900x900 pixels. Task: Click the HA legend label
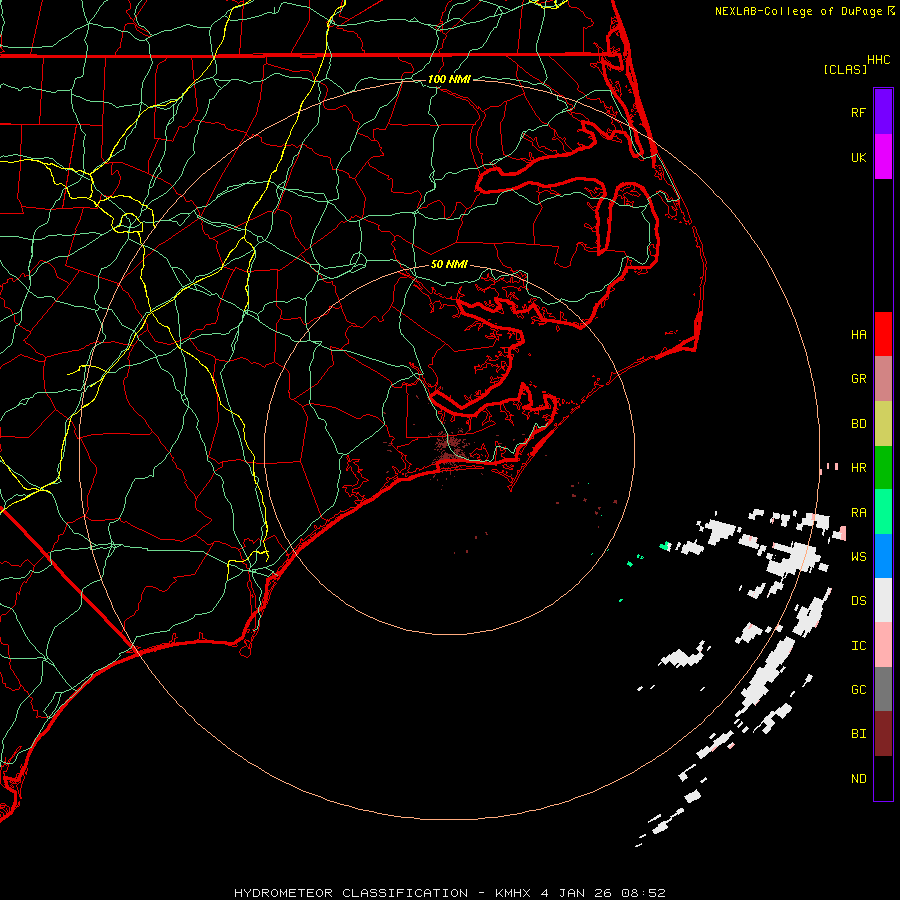858,334
